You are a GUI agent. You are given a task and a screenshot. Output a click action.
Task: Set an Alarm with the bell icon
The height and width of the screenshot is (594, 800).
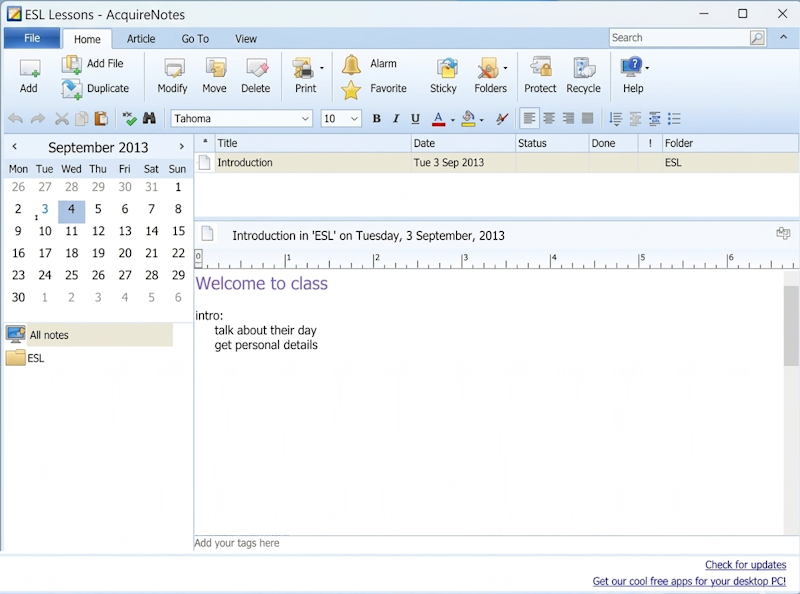point(352,65)
